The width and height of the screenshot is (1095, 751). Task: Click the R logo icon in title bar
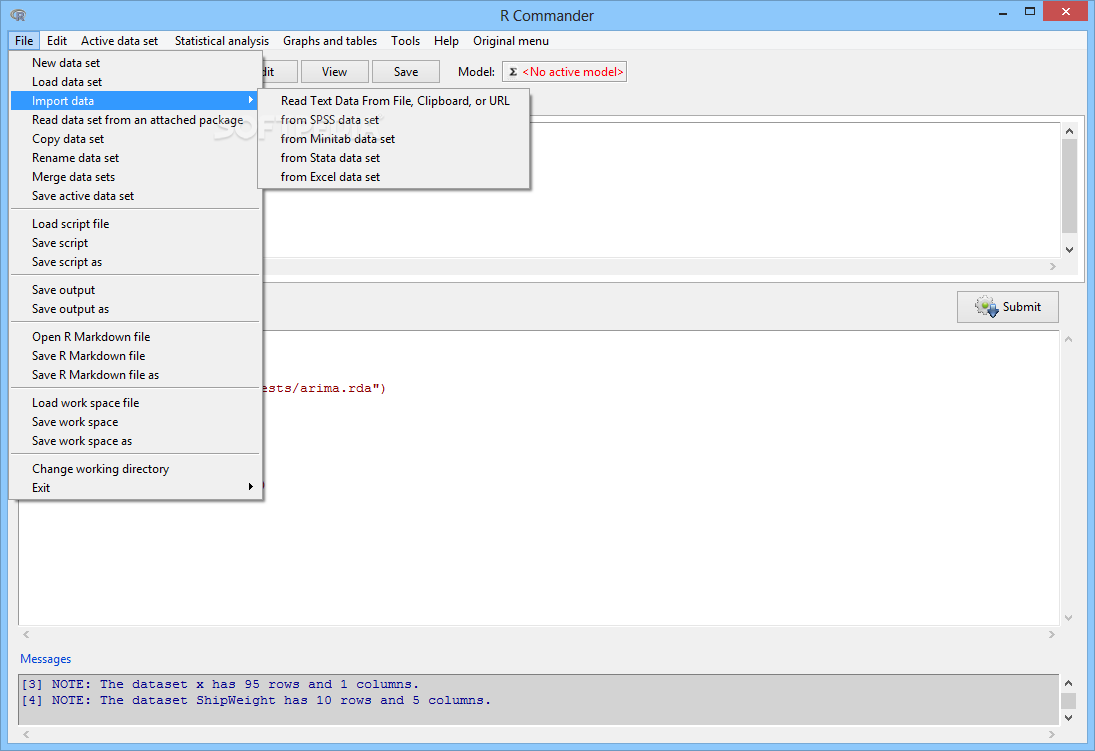click(18, 15)
